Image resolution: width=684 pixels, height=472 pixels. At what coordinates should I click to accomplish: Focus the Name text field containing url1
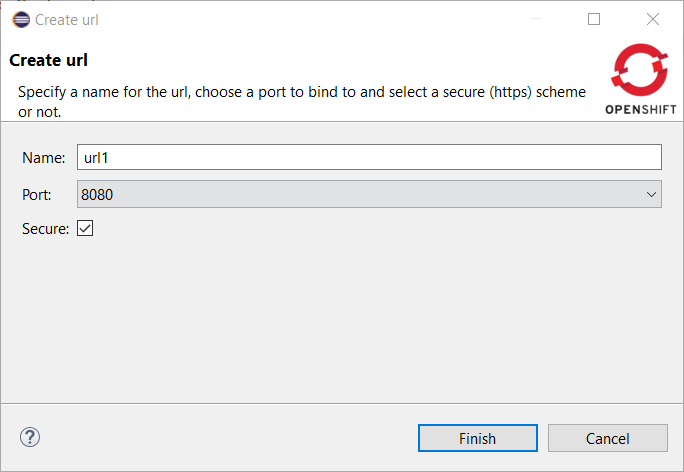(368, 157)
